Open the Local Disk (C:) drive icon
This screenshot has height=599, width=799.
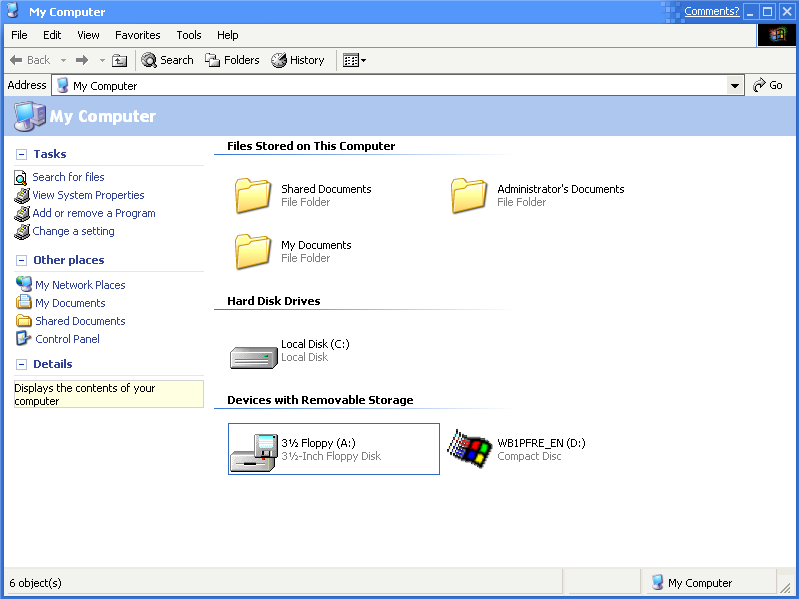(x=253, y=355)
